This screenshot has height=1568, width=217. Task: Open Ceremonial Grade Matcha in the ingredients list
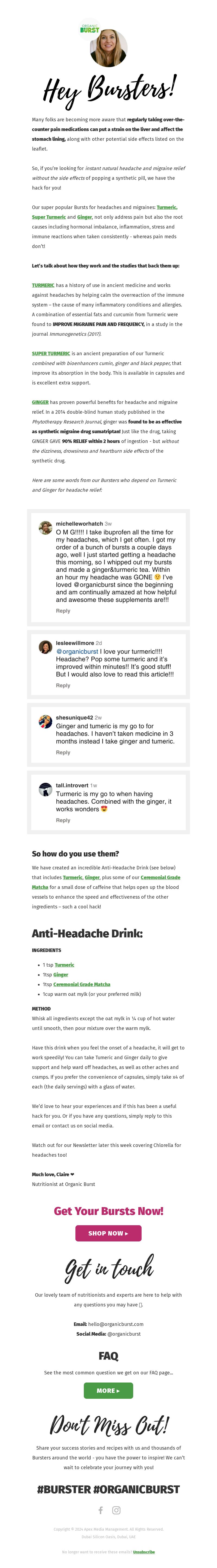click(x=82, y=984)
